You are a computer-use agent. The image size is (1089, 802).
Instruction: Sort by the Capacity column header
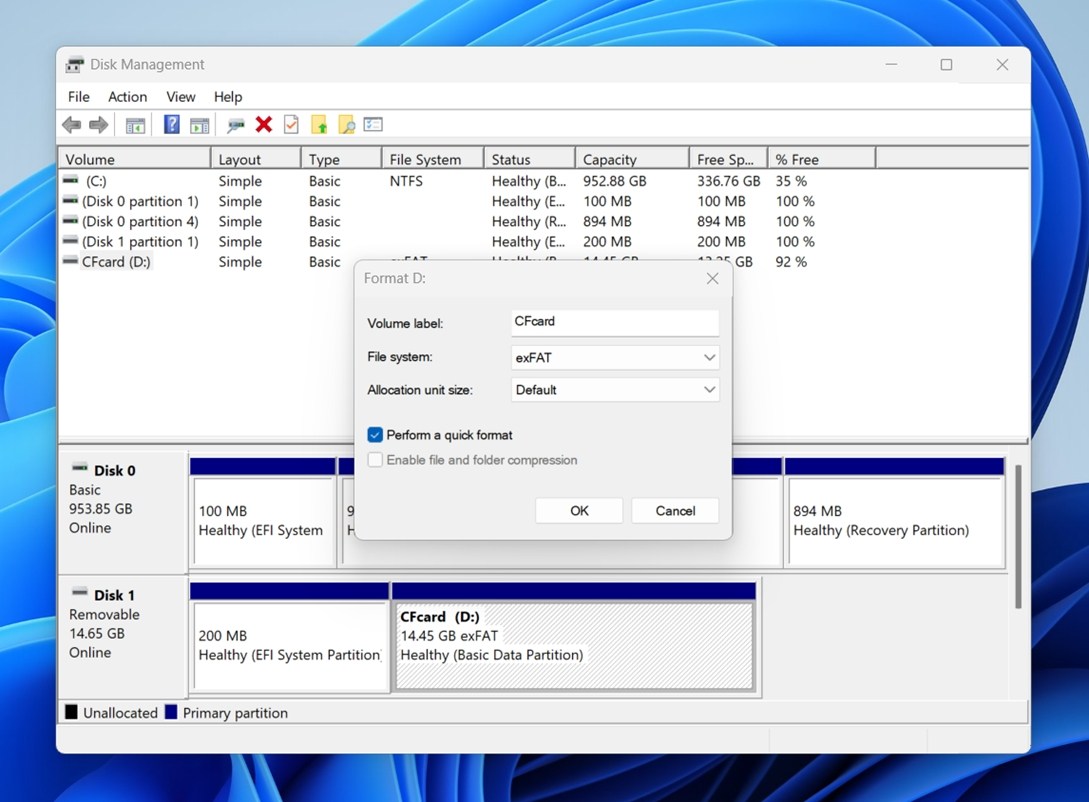[x=632, y=159]
